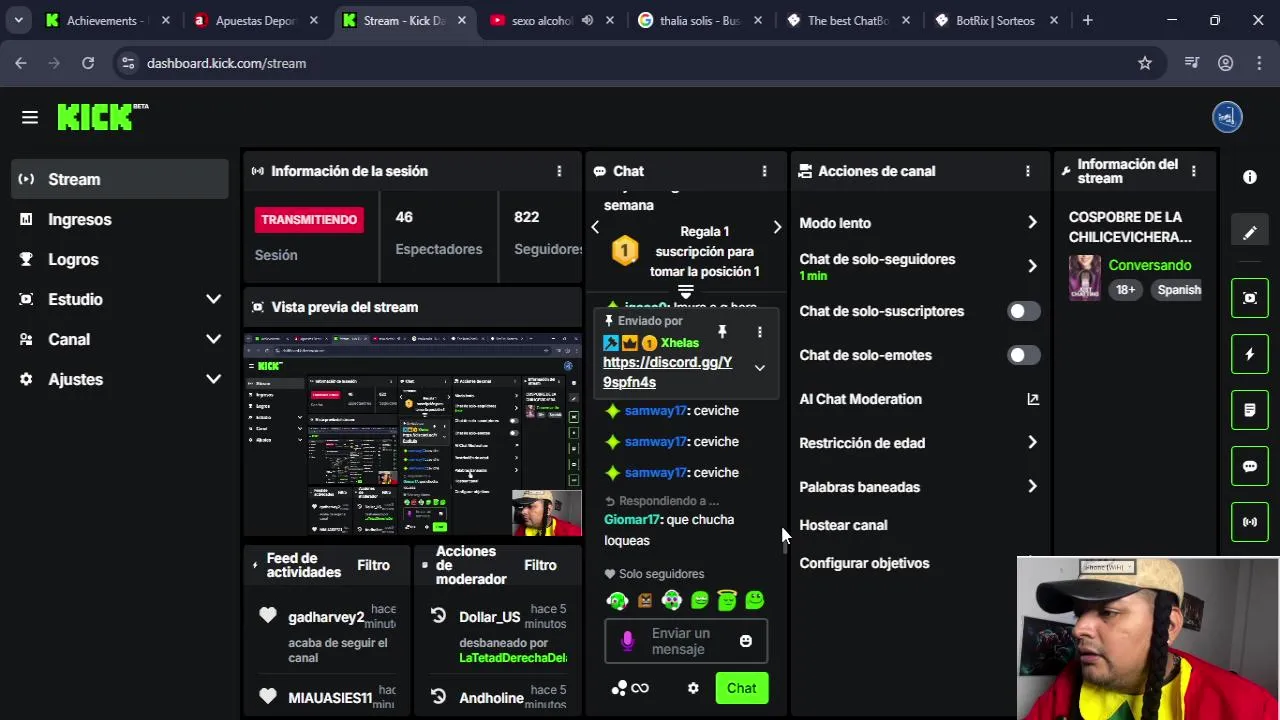Viewport: 1280px width, 720px height.
Task: Open Palabras baneadas arrow
Action: click(x=1032, y=487)
